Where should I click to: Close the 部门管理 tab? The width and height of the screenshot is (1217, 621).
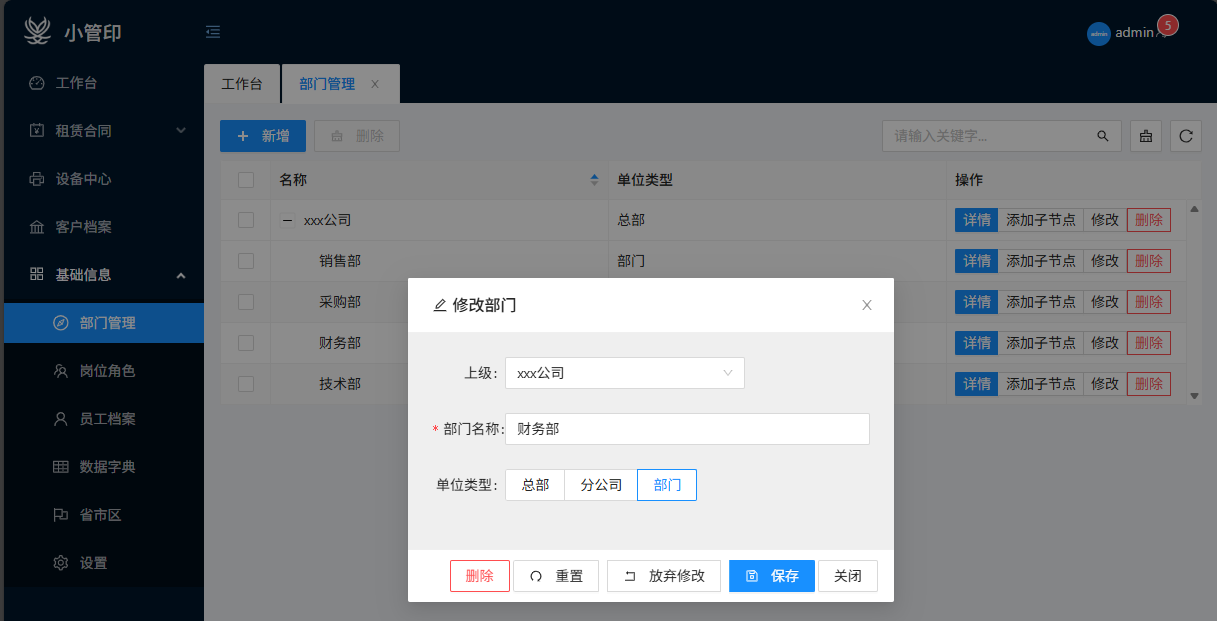pyautogui.click(x=375, y=84)
